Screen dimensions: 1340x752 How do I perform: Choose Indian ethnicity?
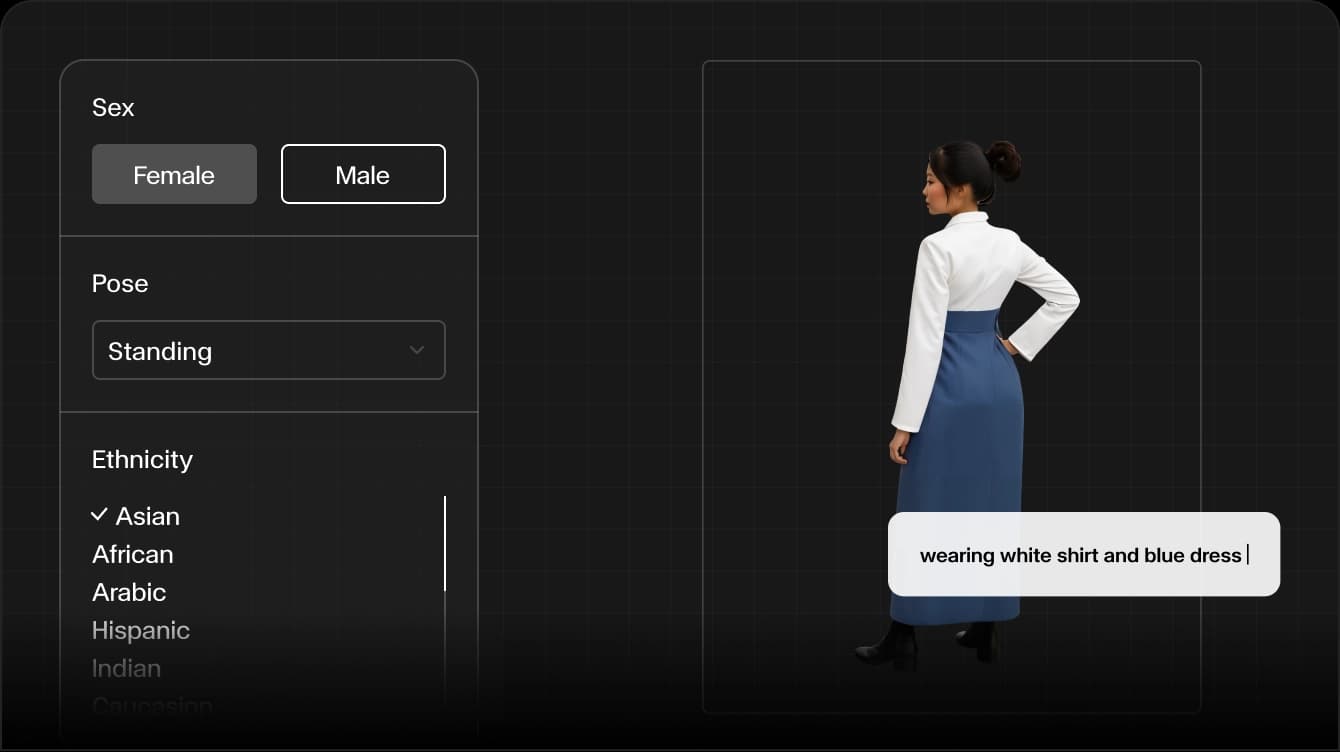(x=126, y=668)
